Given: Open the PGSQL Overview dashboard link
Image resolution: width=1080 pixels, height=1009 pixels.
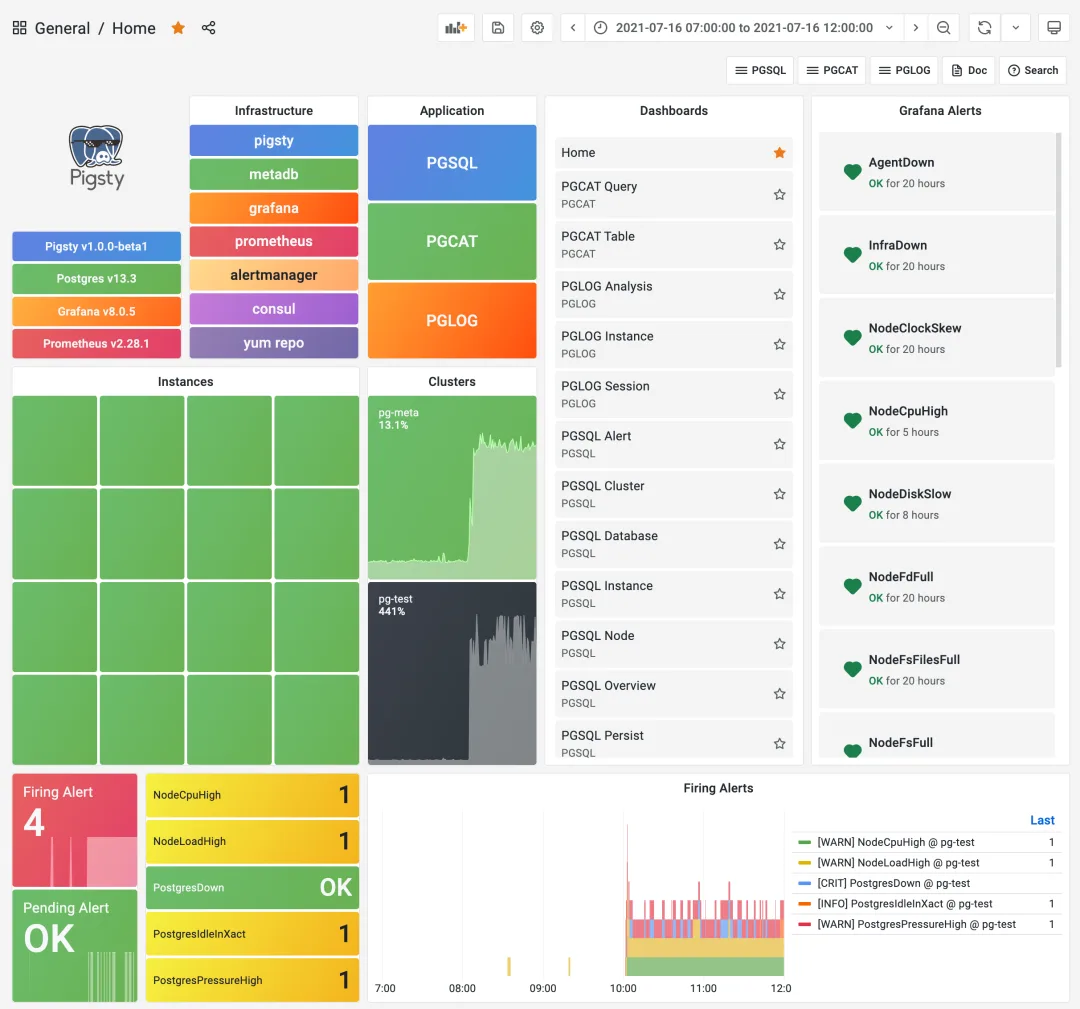Looking at the screenshot, I should 608,686.
